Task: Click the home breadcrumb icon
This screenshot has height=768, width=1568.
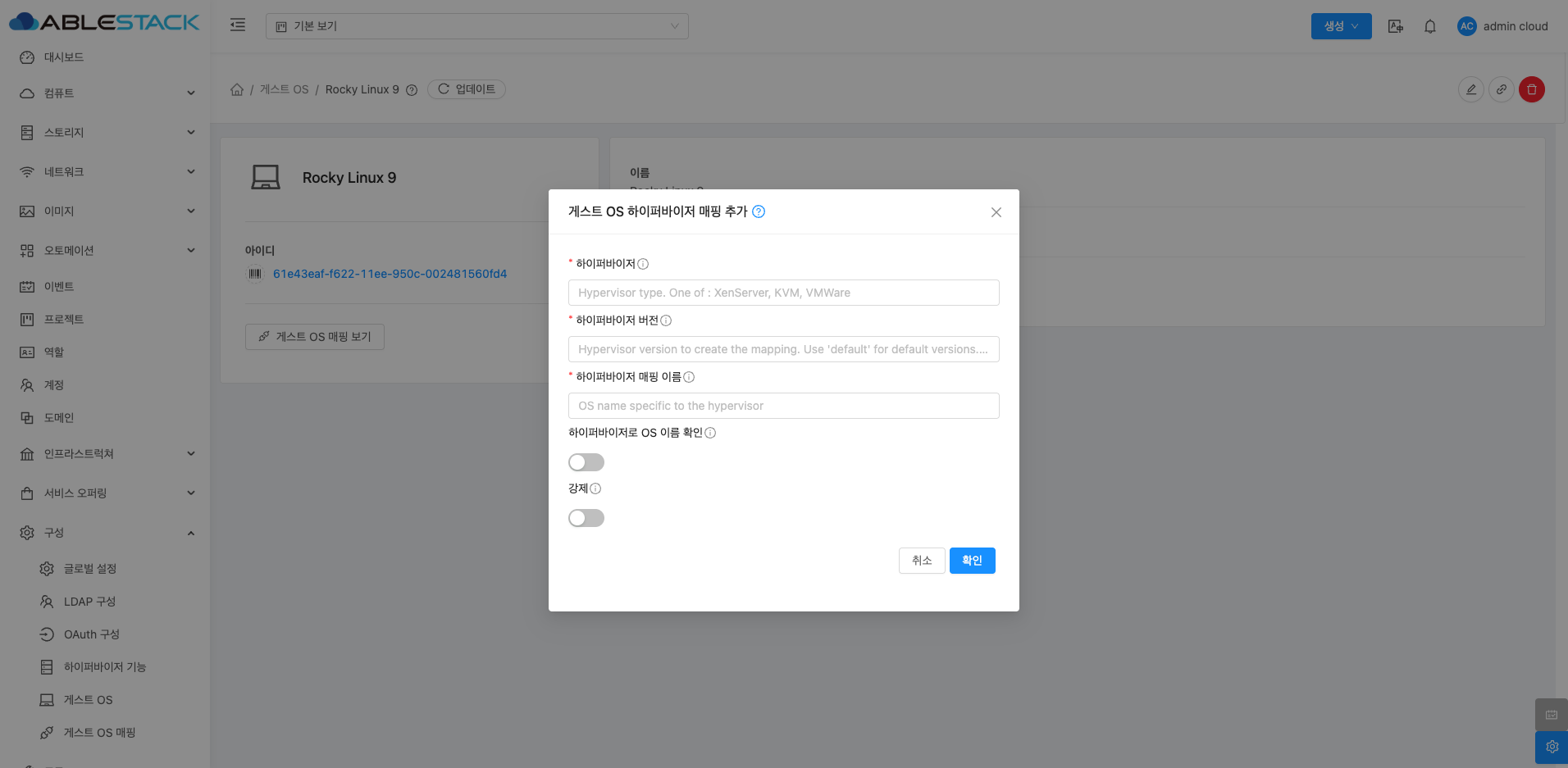Action: point(237,89)
